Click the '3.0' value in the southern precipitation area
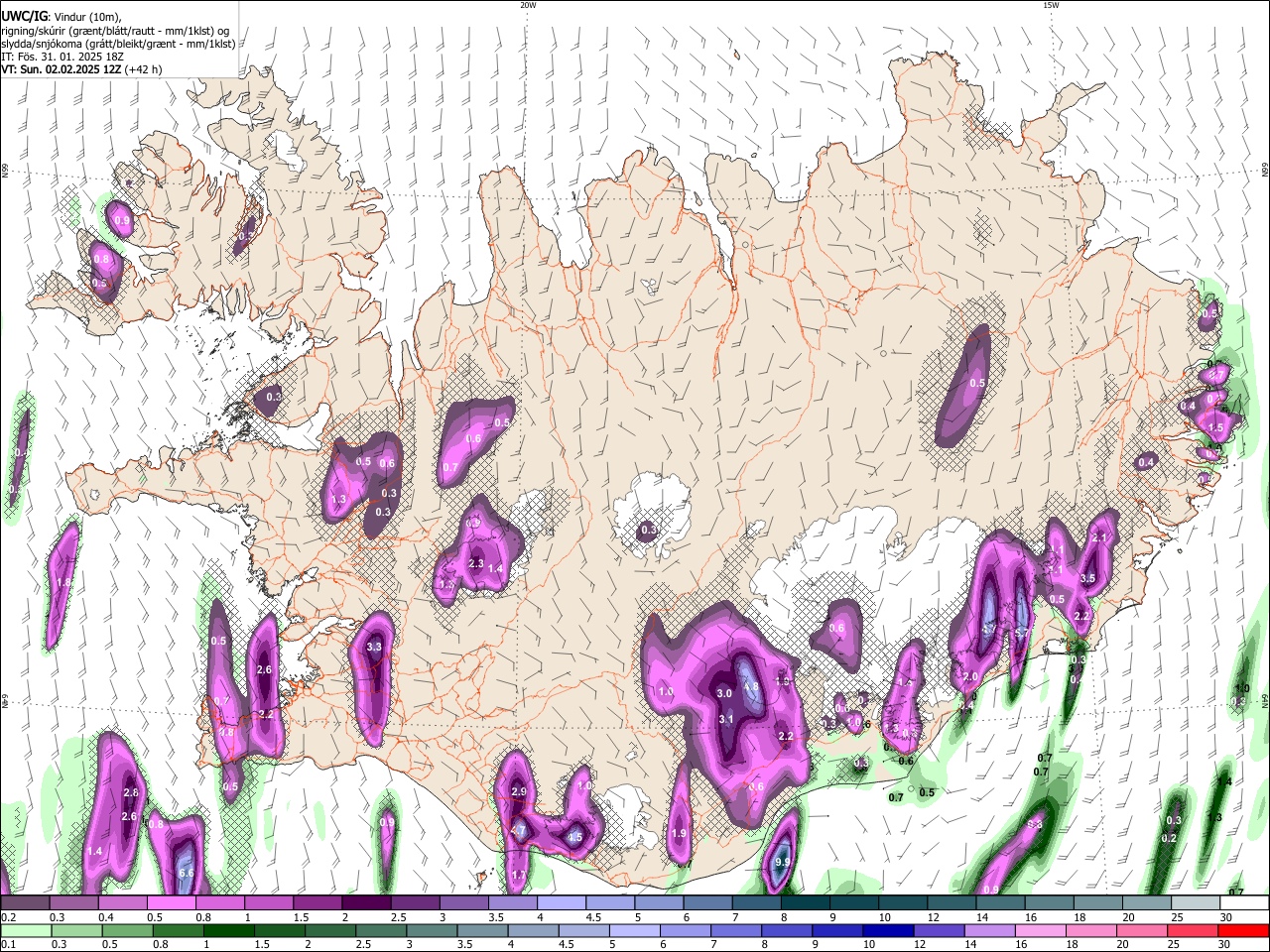Viewport: 1270px width, 952px height. pos(724,693)
